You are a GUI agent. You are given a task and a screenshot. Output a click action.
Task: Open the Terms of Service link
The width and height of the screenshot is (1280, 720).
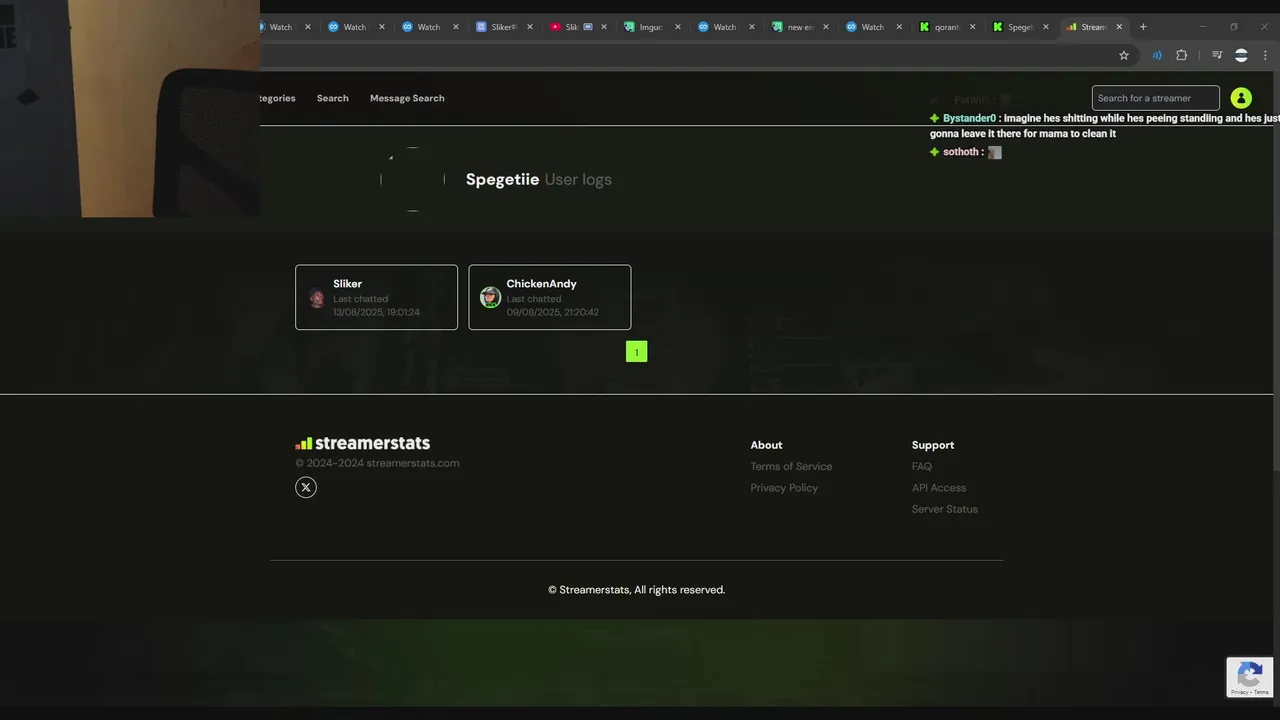[x=791, y=466]
